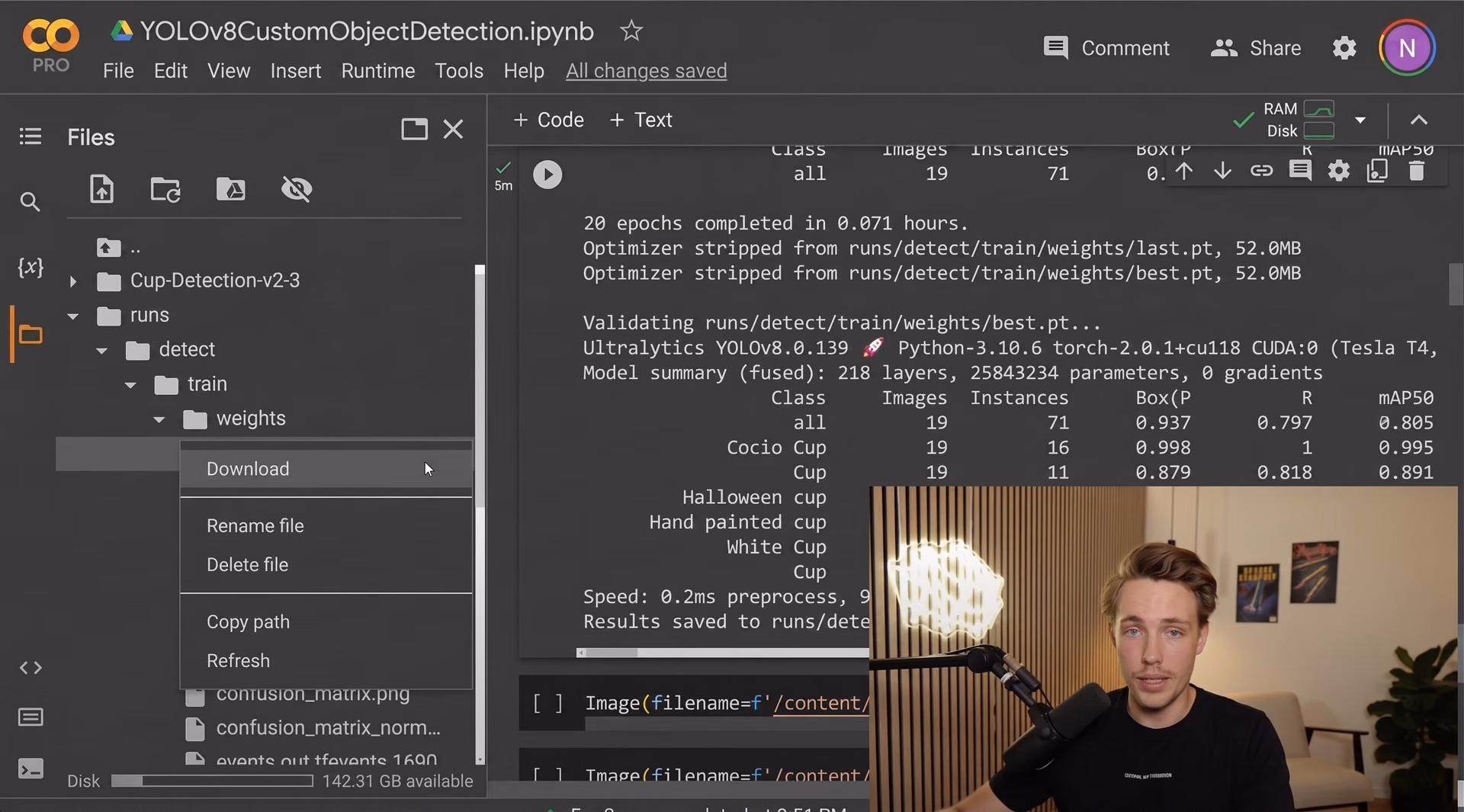
Task: Open cell editor settings gear
Action: pyautogui.click(x=1339, y=171)
